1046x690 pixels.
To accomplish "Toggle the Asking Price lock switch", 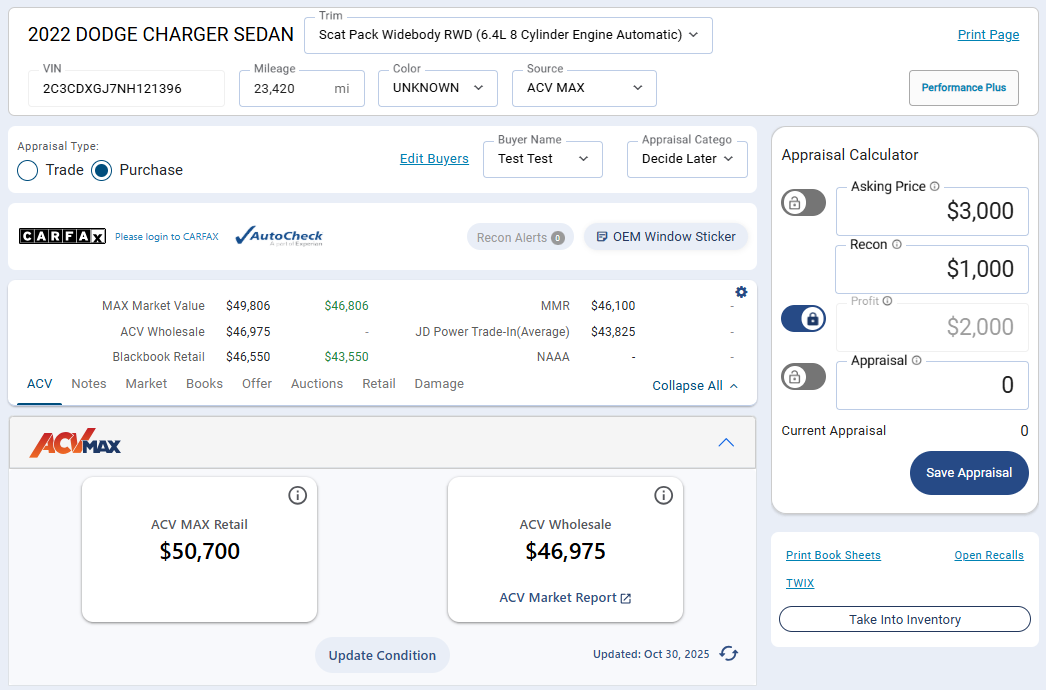I will click(803, 203).
